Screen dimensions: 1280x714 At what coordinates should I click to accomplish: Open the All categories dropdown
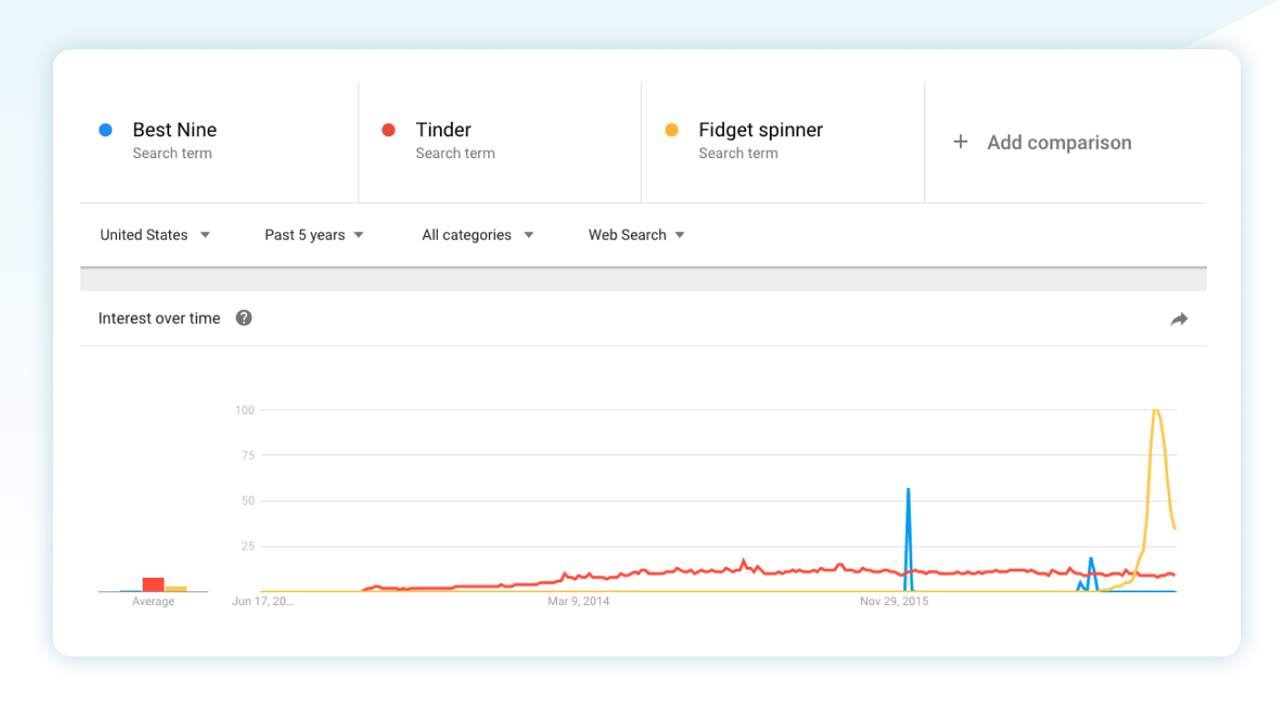click(478, 235)
